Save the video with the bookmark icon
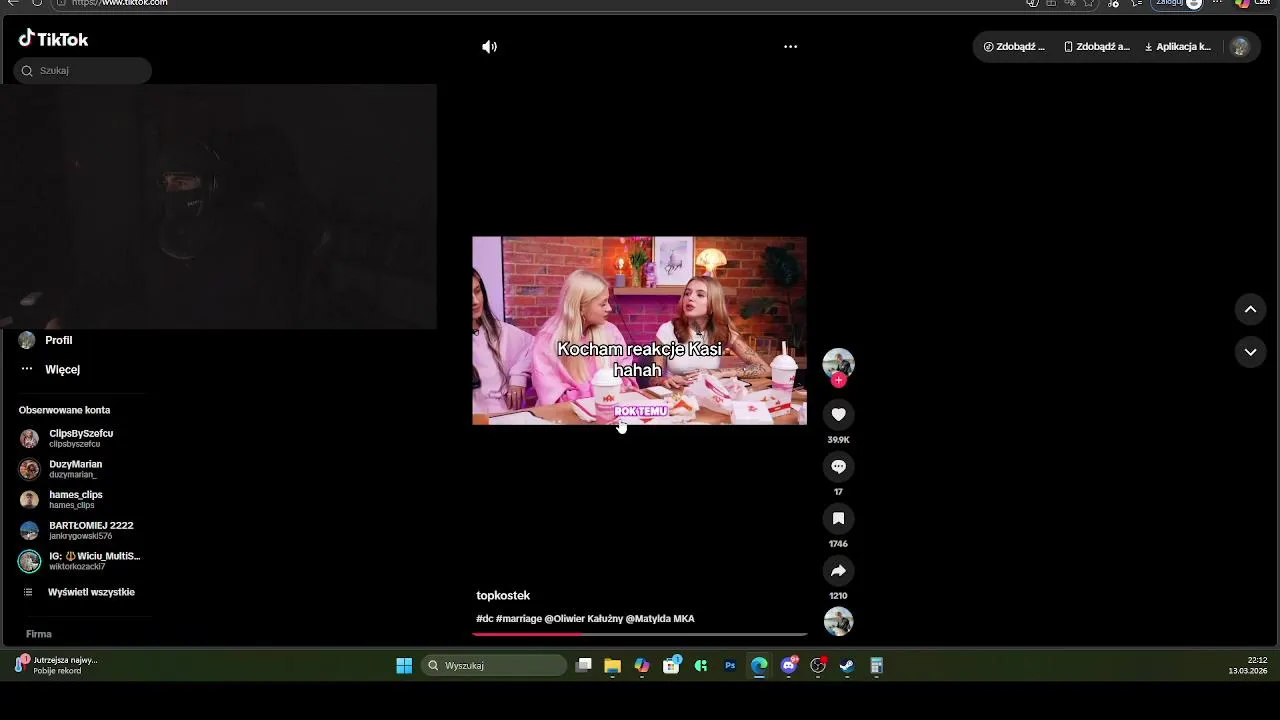1280x720 pixels. tap(838, 519)
